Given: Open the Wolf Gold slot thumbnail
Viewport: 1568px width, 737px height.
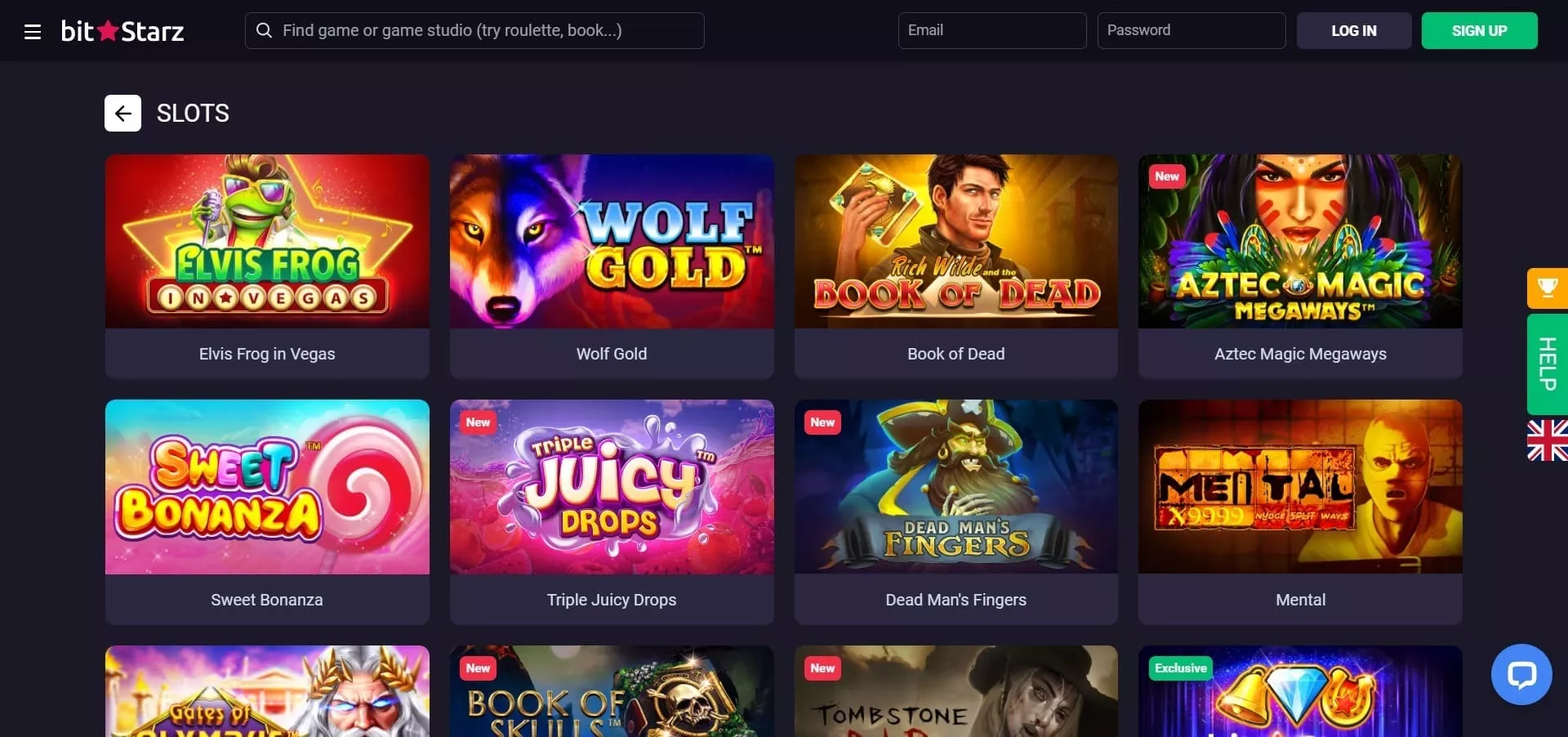Looking at the screenshot, I should point(612,242).
